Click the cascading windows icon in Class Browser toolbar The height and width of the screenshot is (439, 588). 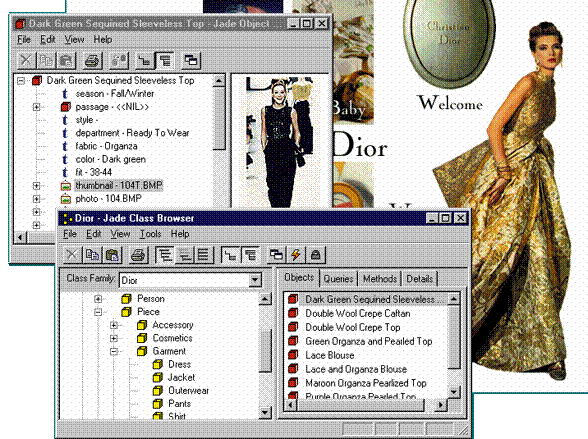[x=276, y=255]
